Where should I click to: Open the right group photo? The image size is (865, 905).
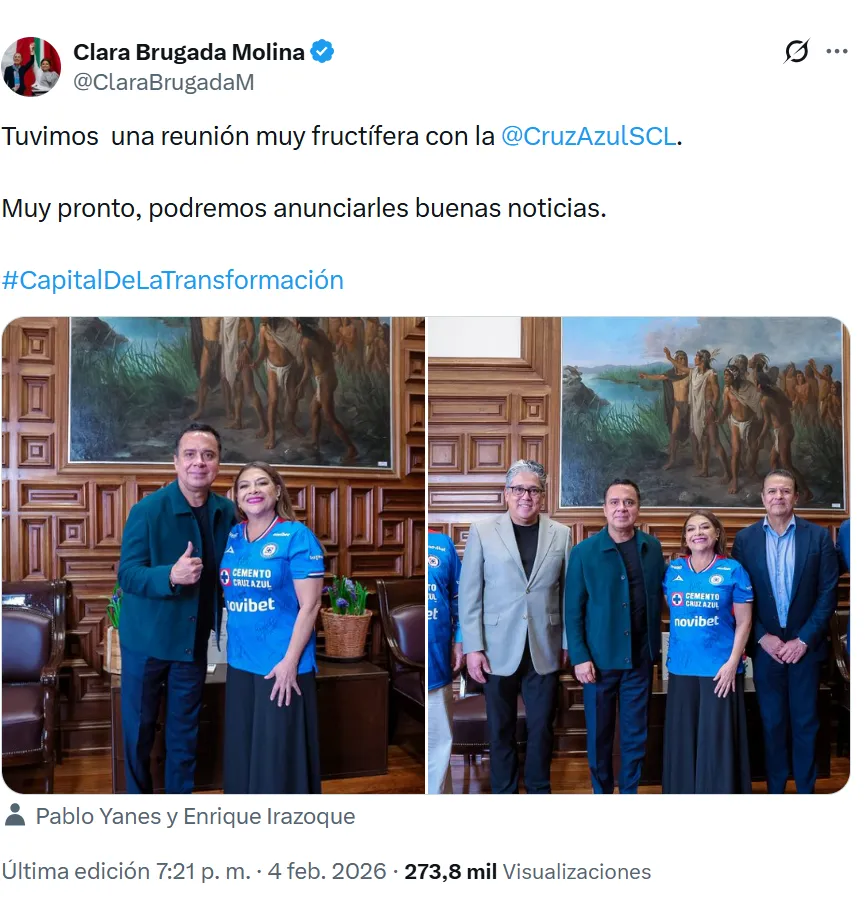638,555
